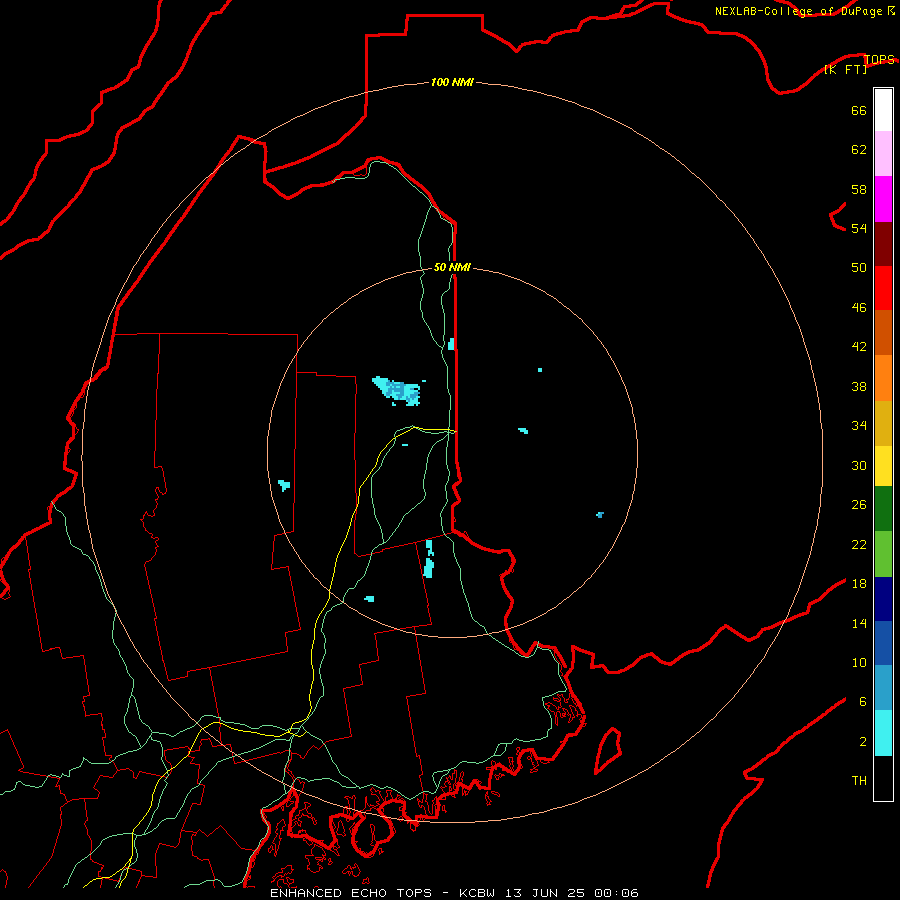Click the legend value 26
Screen dimensions: 900x900
[859, 505]
